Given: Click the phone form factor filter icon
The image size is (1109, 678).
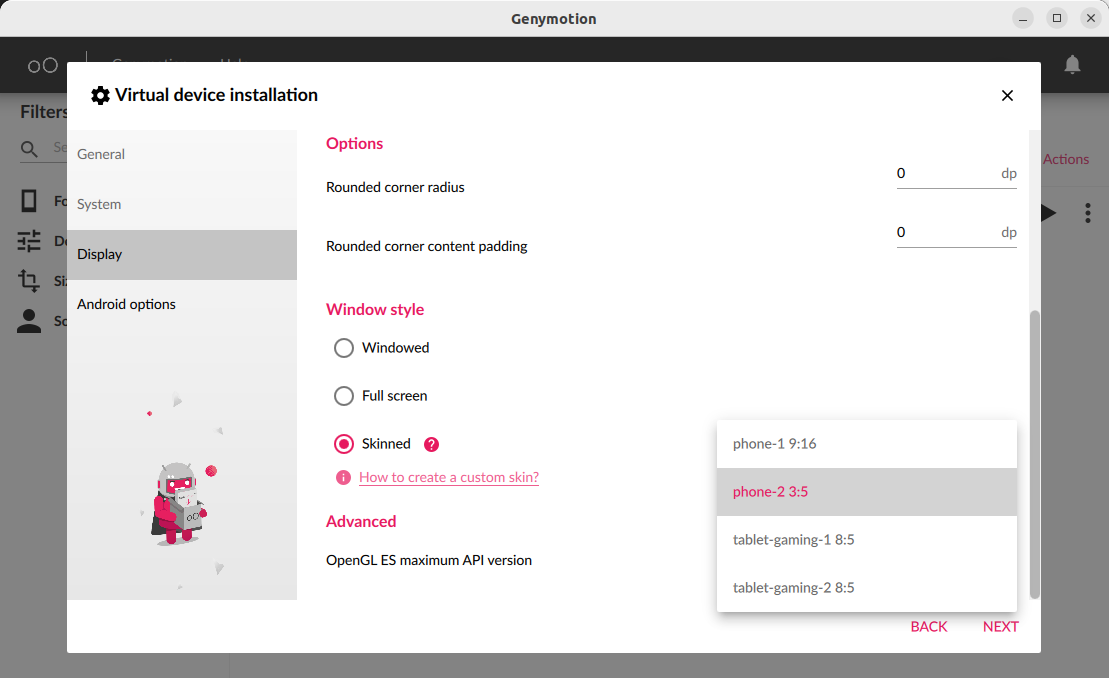Looking at the screenshot, I should [x=30, y=201].
